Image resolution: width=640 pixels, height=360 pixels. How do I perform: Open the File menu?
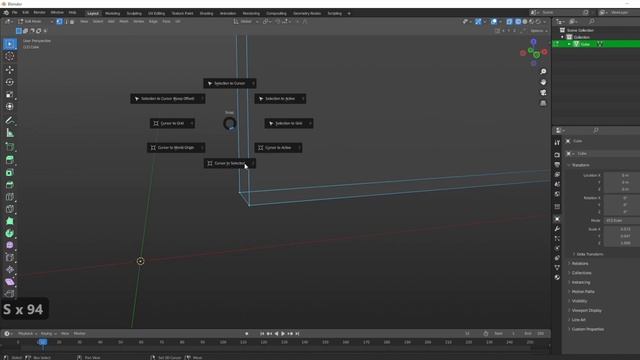coord(15,13)
